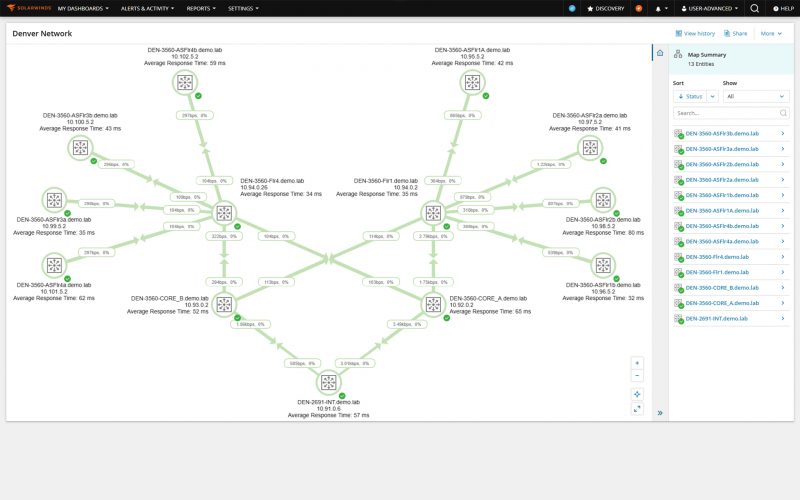Image resolution: width=800 pixels, height=500 pixels.
Task: Open DEN-3560-Flr1.demo.lab link in list
Action: click(717, 272)
